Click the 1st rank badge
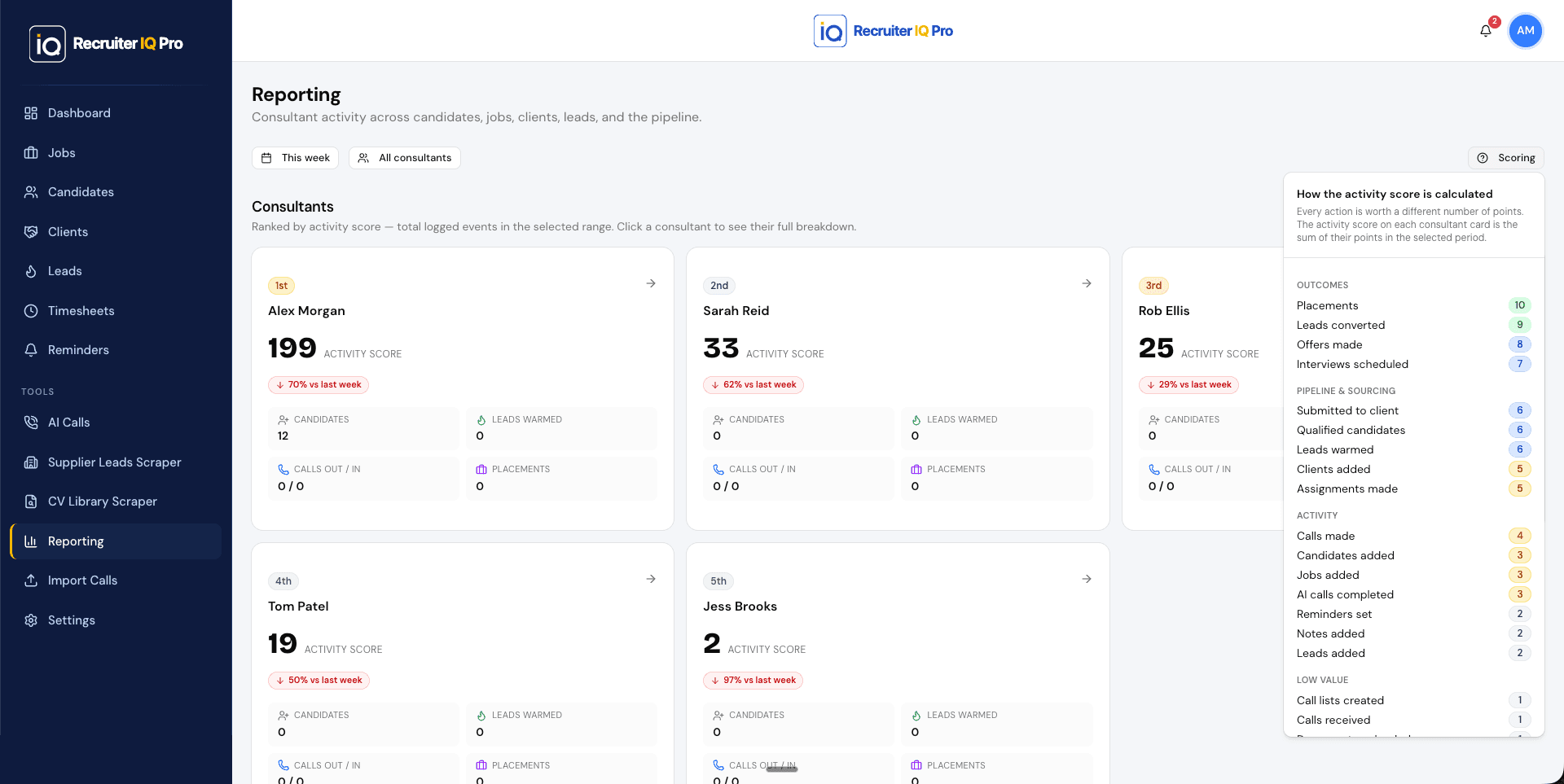This screenshot has height=784, width=1564. 281,286
